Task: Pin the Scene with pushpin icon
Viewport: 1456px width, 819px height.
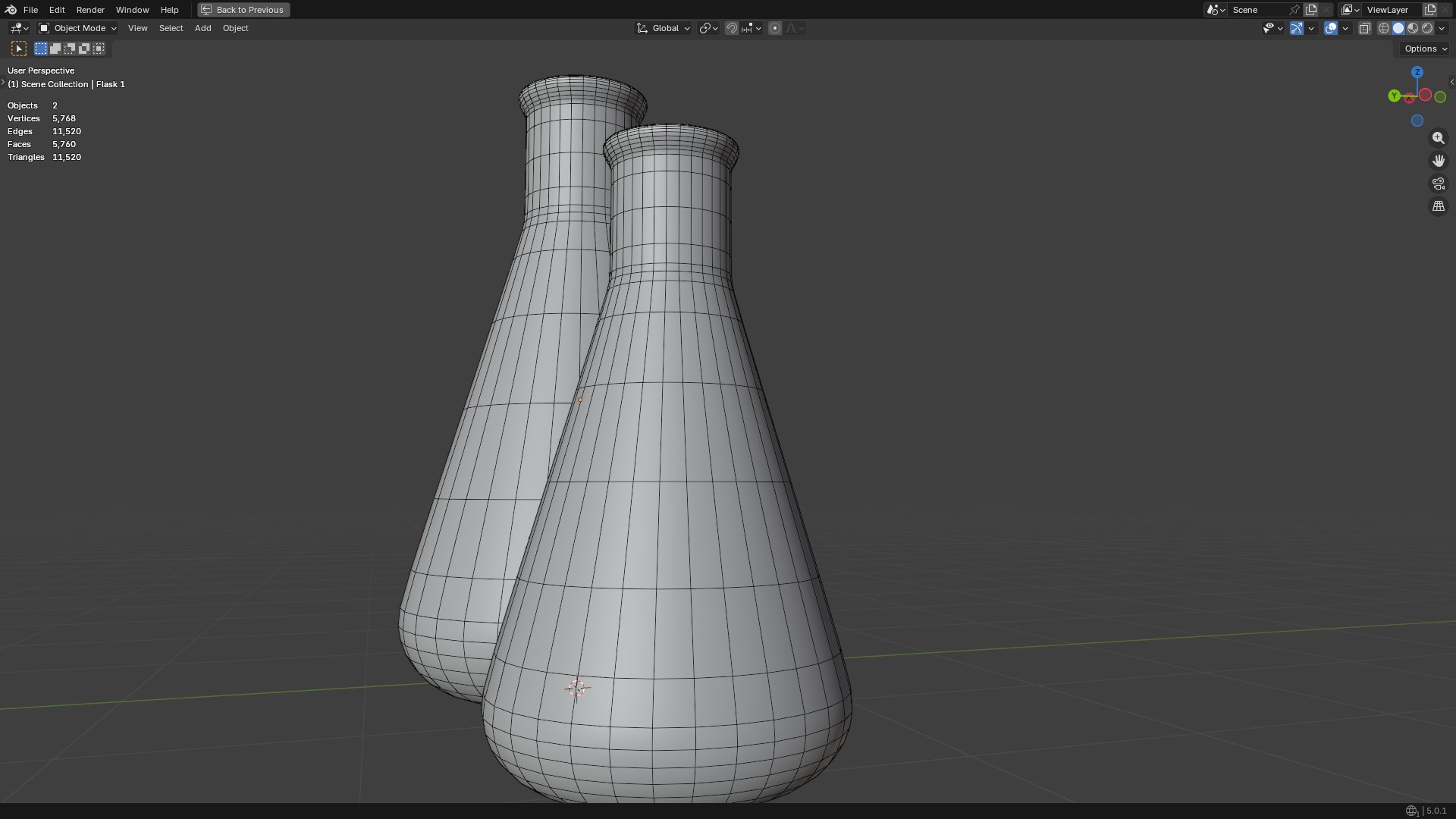Action: point(1294,10)
